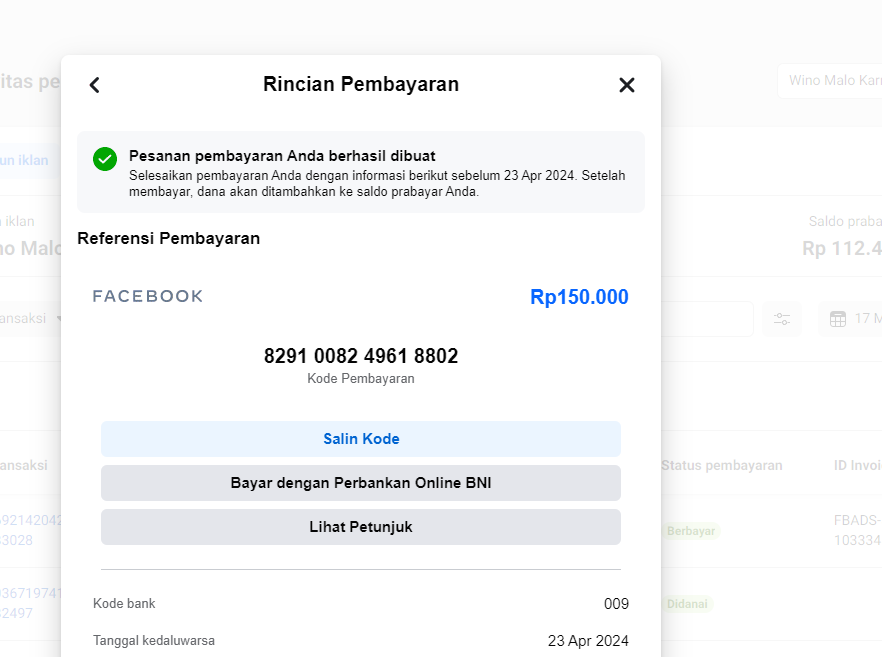Select the payment code 8291 0082 4961 8802

[x=361, y=356]
